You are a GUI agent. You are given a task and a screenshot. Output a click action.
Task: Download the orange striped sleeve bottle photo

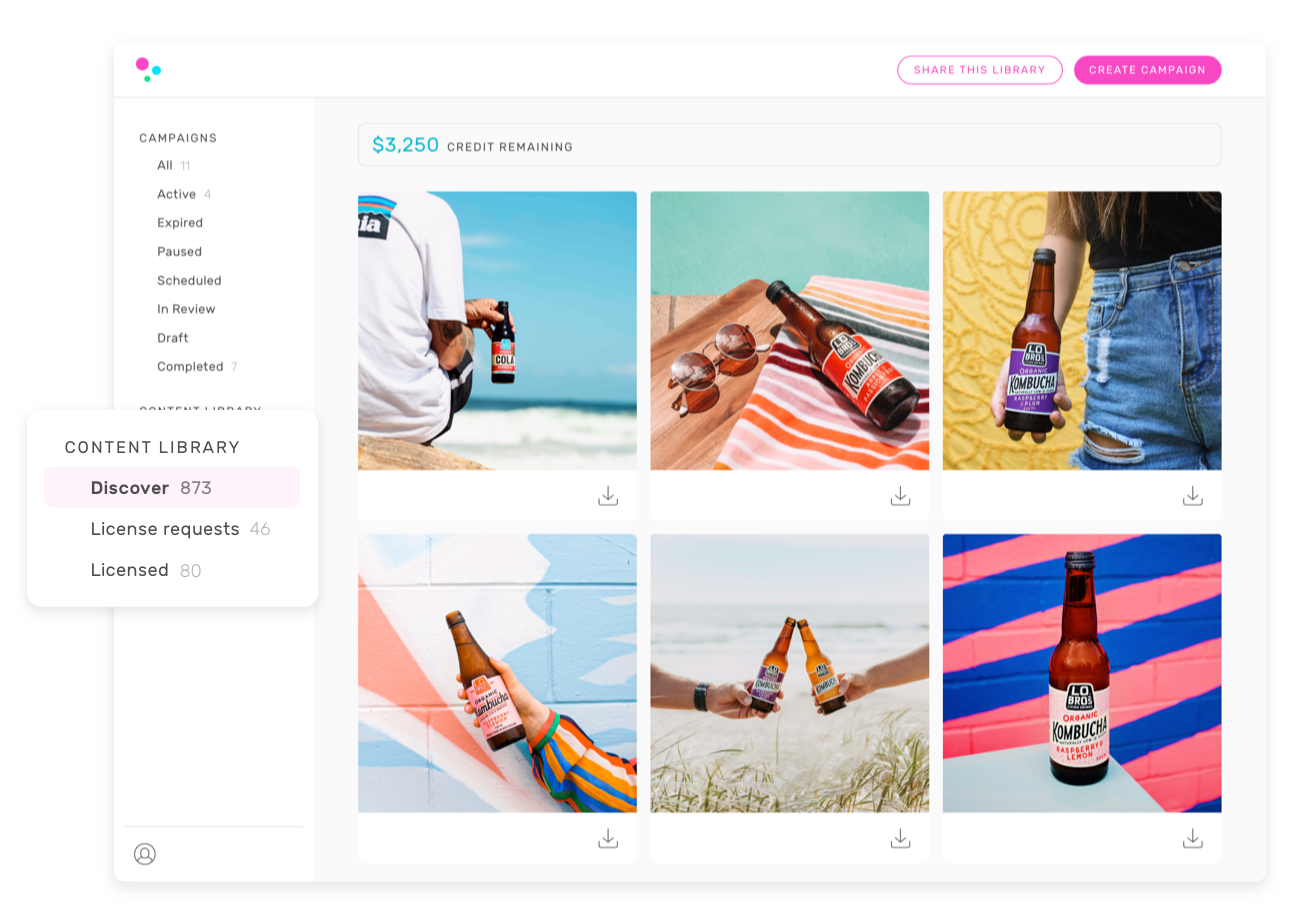(608, 838)
